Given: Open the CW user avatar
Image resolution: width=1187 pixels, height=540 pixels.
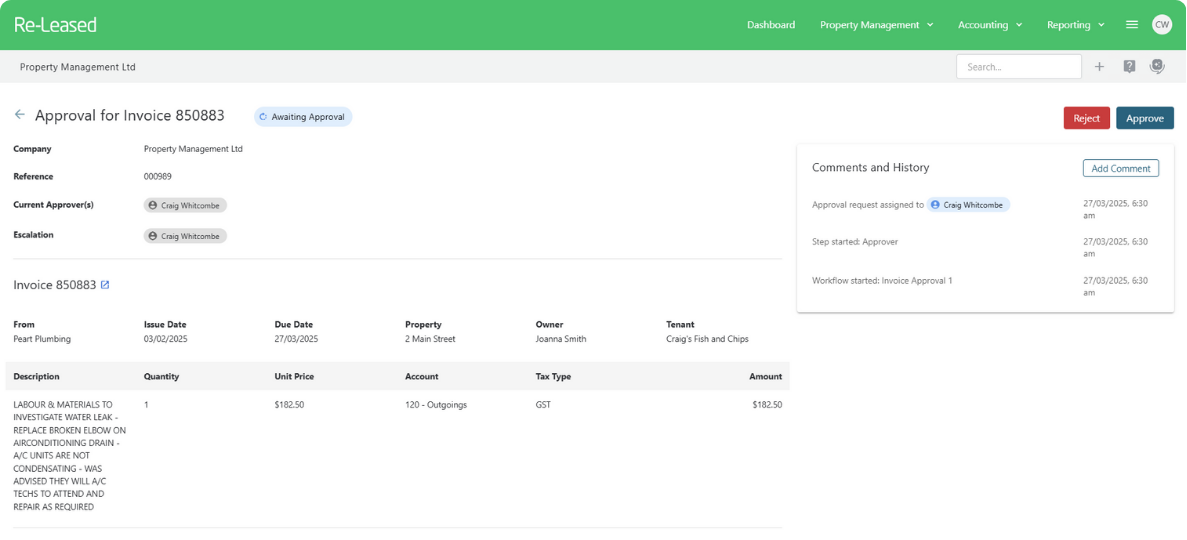Looking at the screenshot, I should pyautogui.click(x=1161, y=25).
